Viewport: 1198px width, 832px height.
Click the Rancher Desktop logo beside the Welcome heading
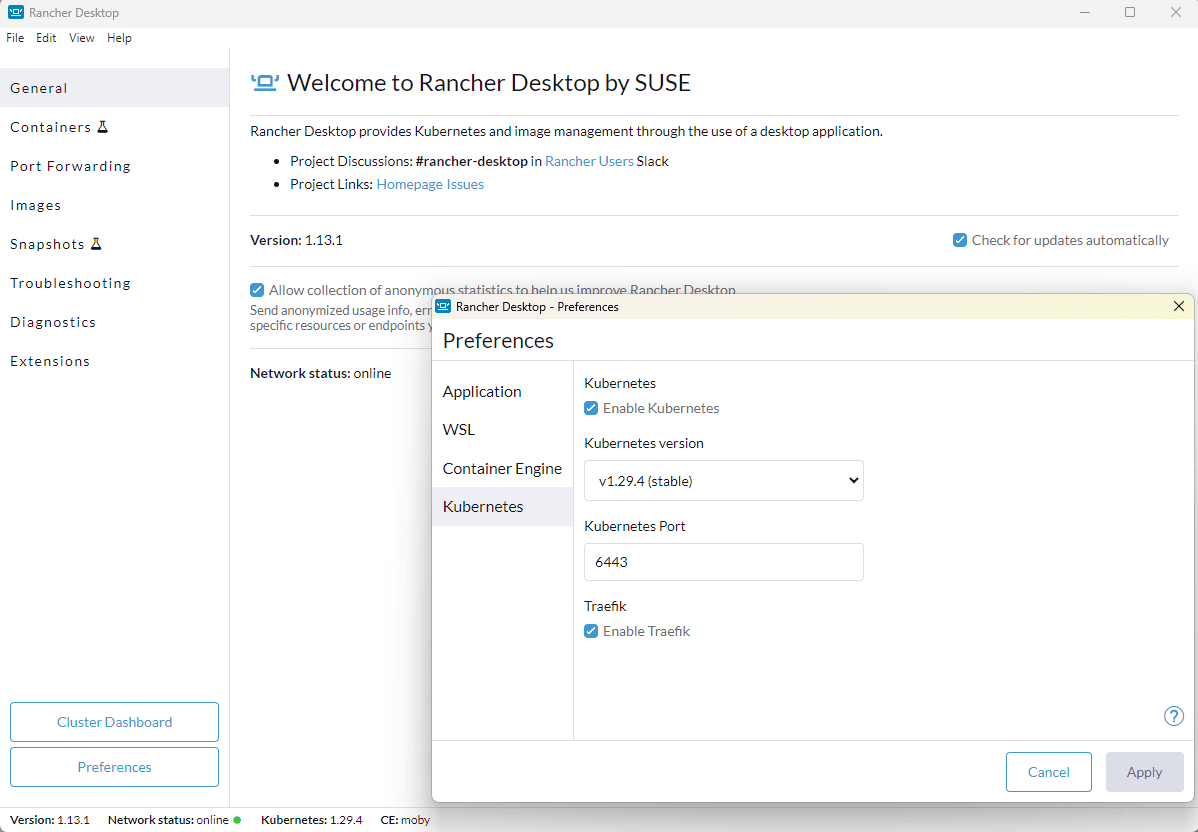pos(265,83)
